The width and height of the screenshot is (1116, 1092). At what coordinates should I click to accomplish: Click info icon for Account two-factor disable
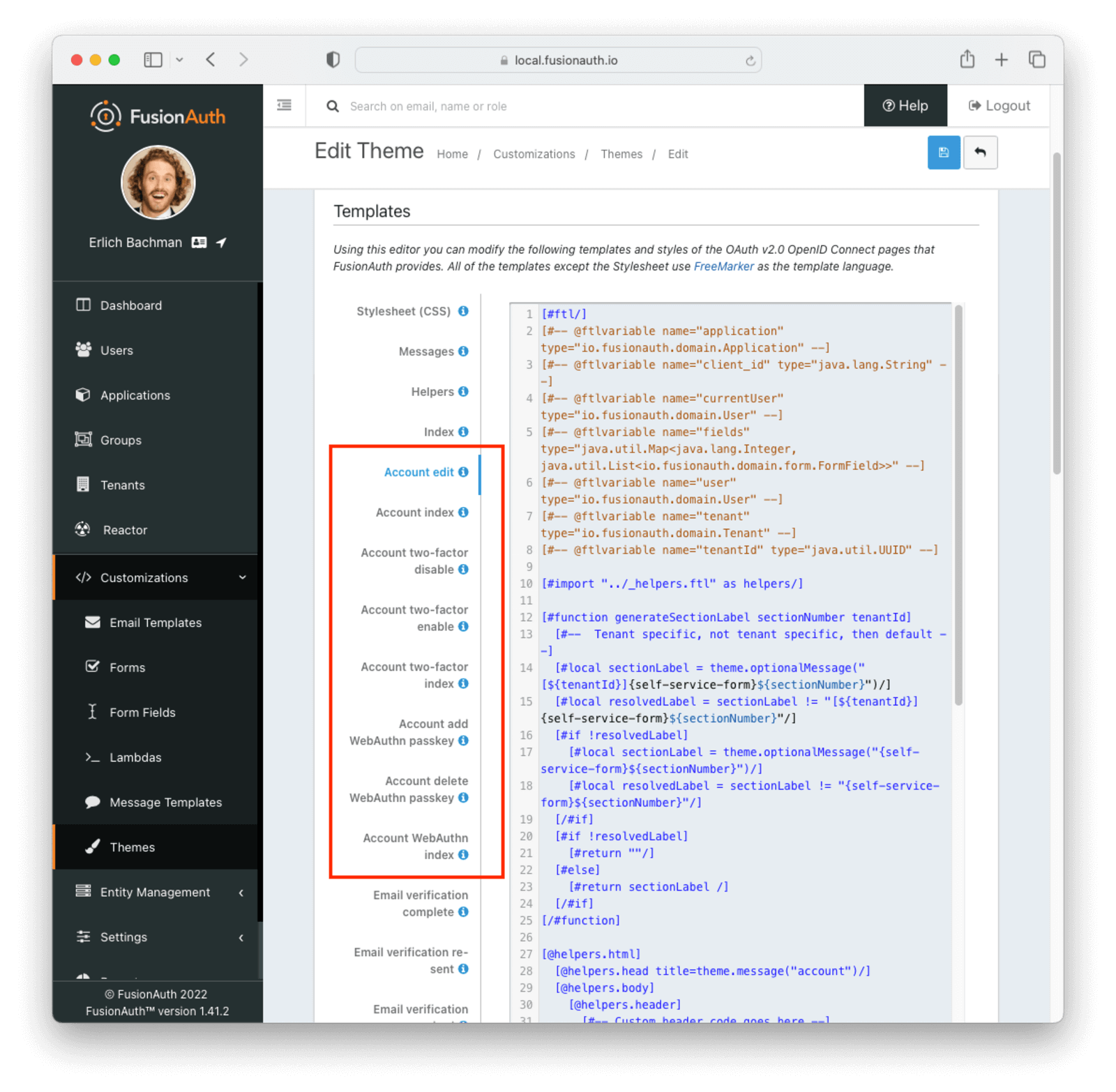(463, 570)
